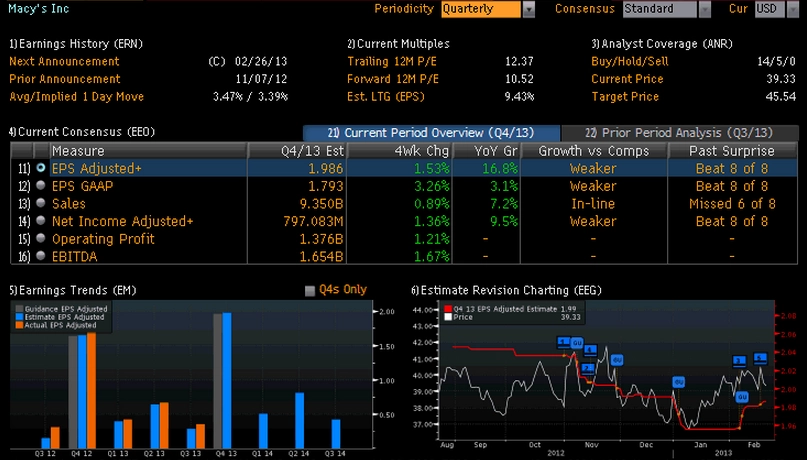Click the blue Q2 14 estimate bar
807x460 pixels.
(300, 420)
